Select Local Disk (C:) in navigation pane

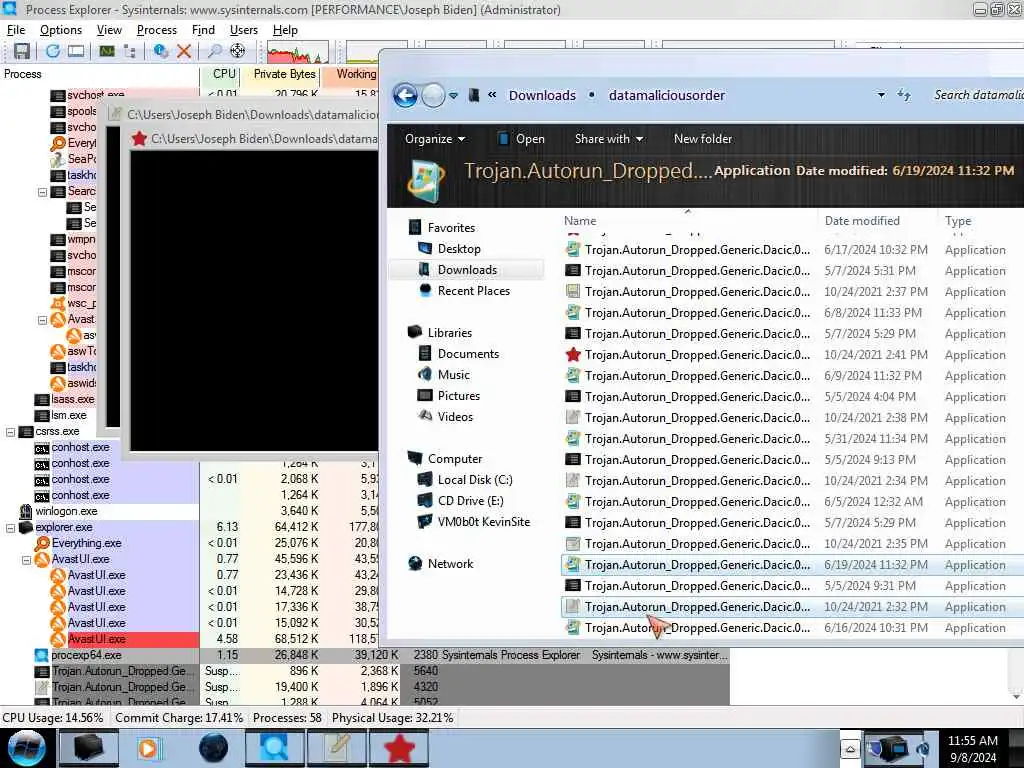(475, 480)
